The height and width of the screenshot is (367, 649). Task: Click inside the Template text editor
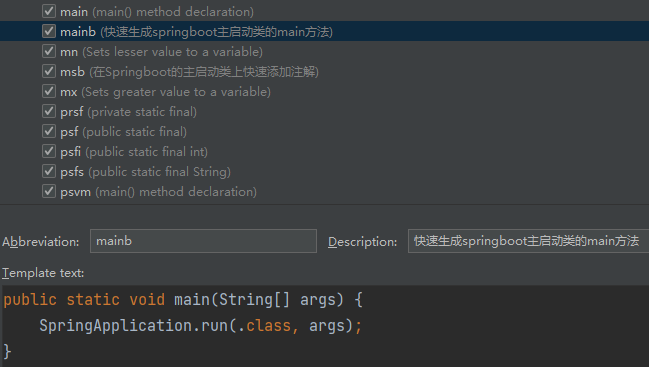pyautogui.click(x=324, y=326)
